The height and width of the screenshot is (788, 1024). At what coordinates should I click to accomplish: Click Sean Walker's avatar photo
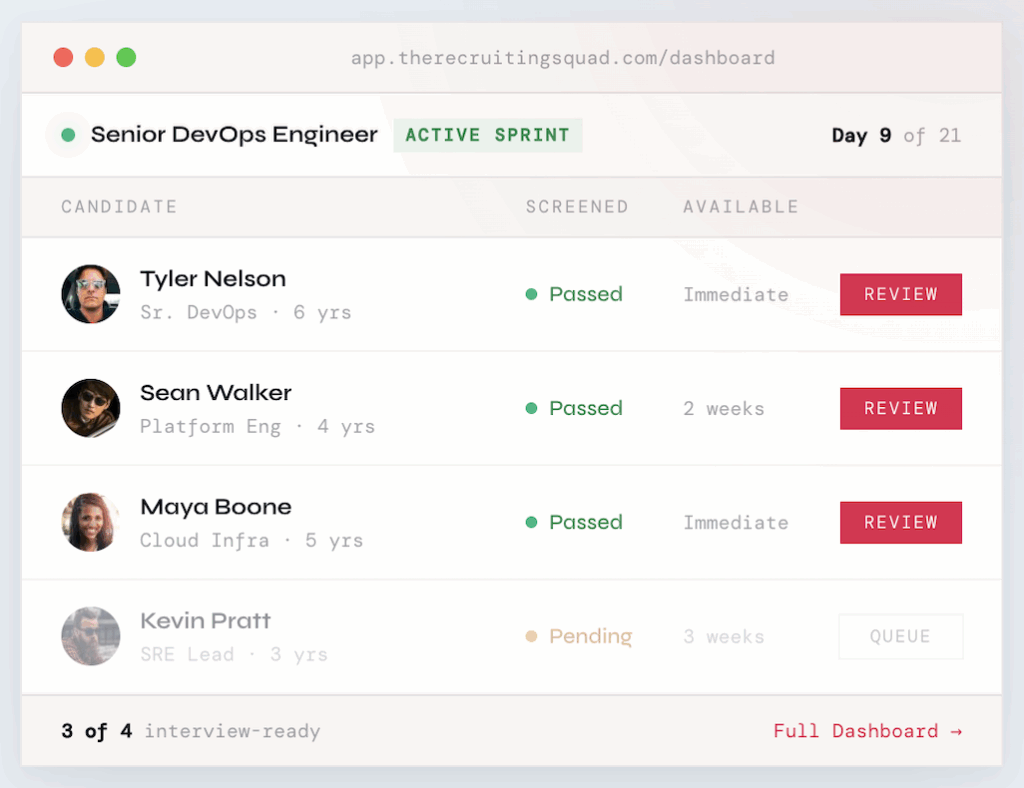tap(91, 408)
